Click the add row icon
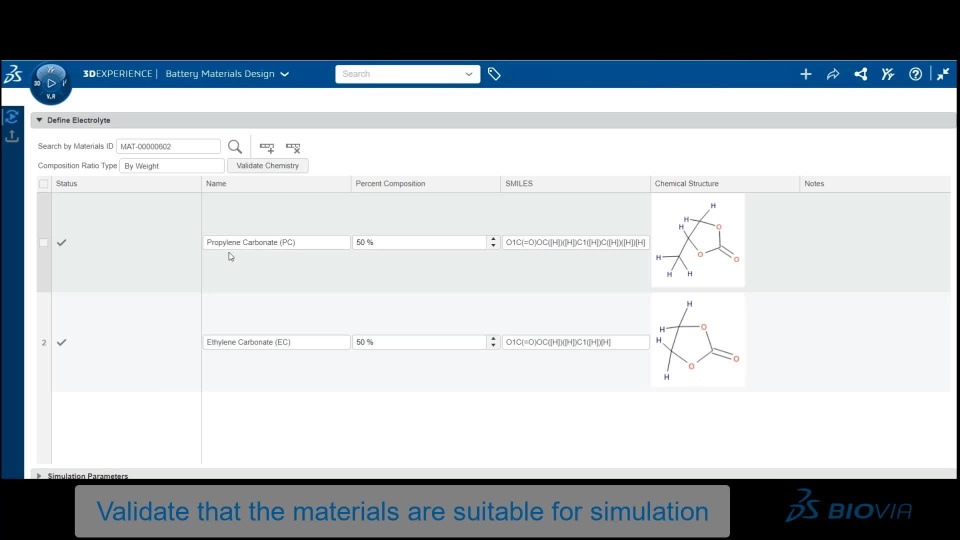The image size is (960, 540). tap(267, 148)
